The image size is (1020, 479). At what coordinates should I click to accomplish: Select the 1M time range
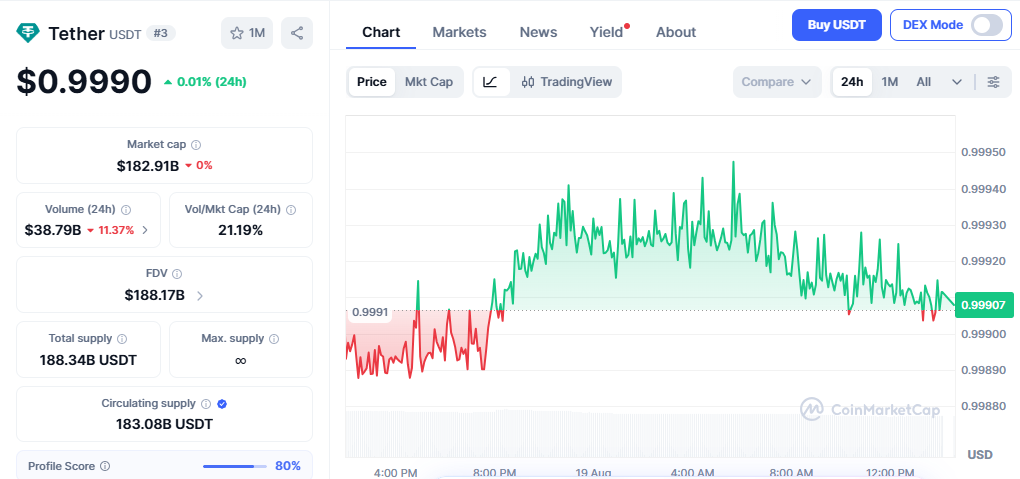(889, 82)
